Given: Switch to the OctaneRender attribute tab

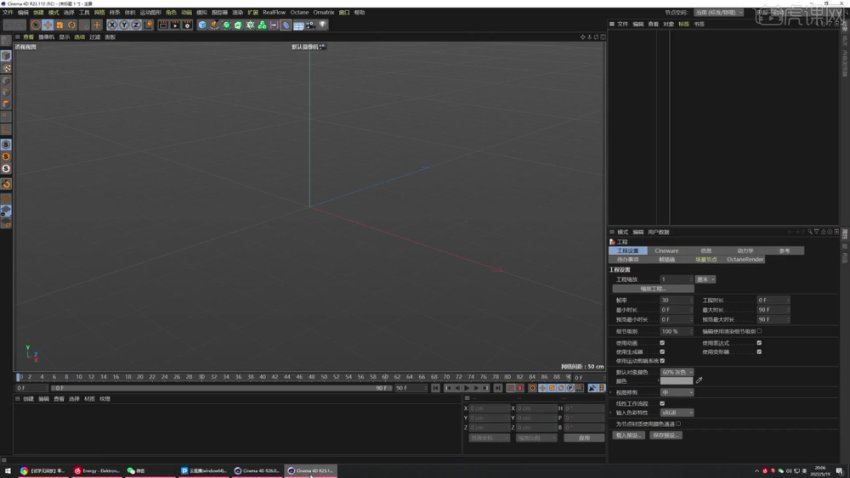Looking at the screenshot, I should pyautogui.click(x=745, y=260).
